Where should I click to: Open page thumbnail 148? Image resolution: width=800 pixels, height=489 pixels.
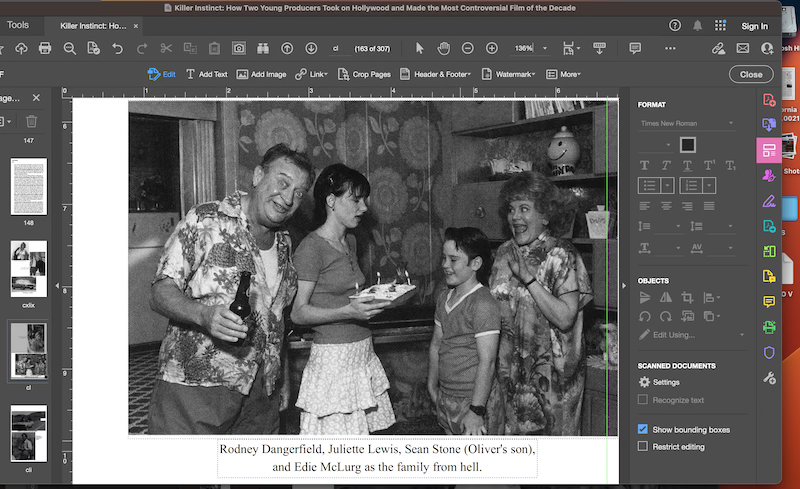click(29, 186)
